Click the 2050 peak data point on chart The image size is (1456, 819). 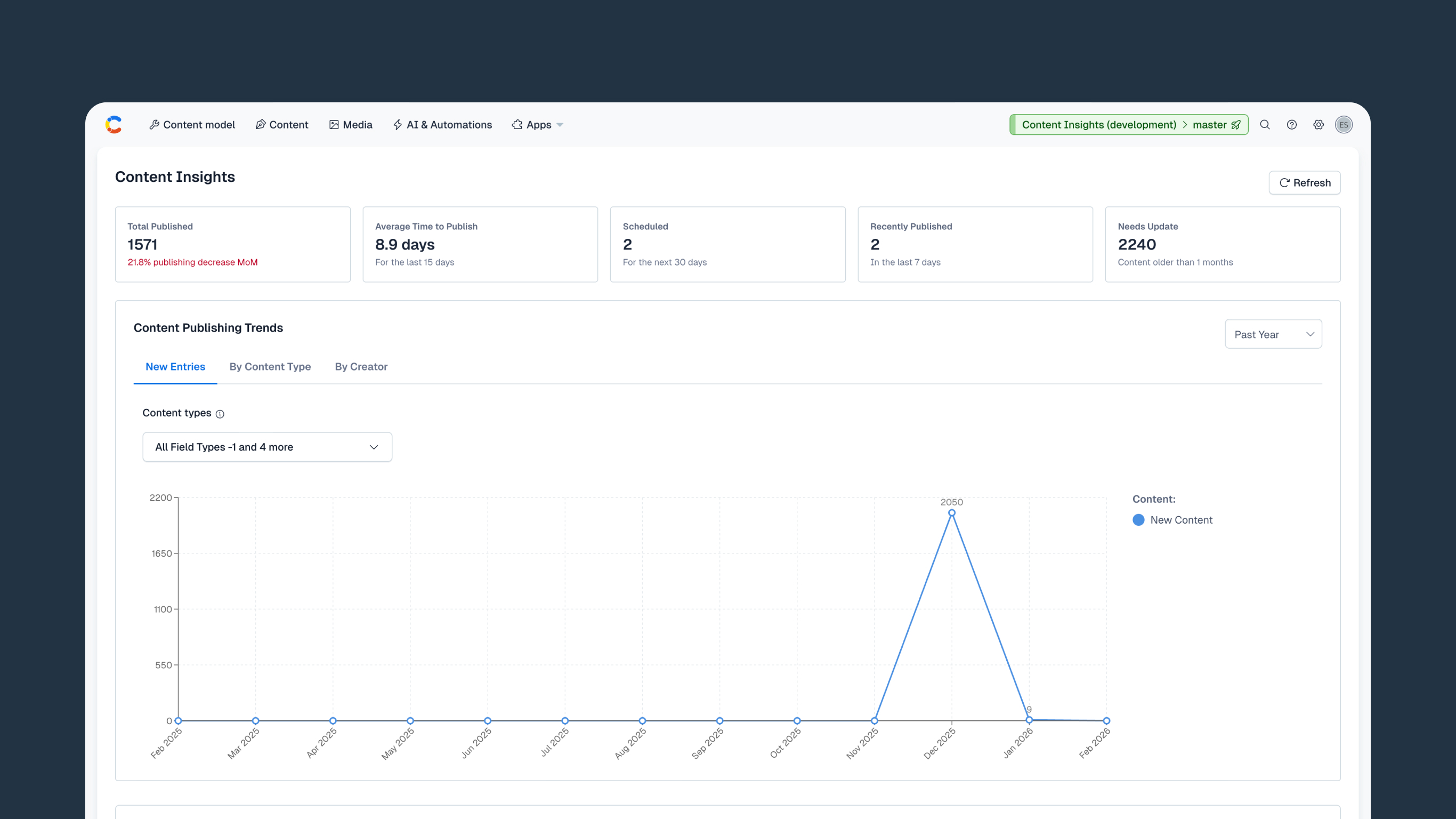(951, 512)
